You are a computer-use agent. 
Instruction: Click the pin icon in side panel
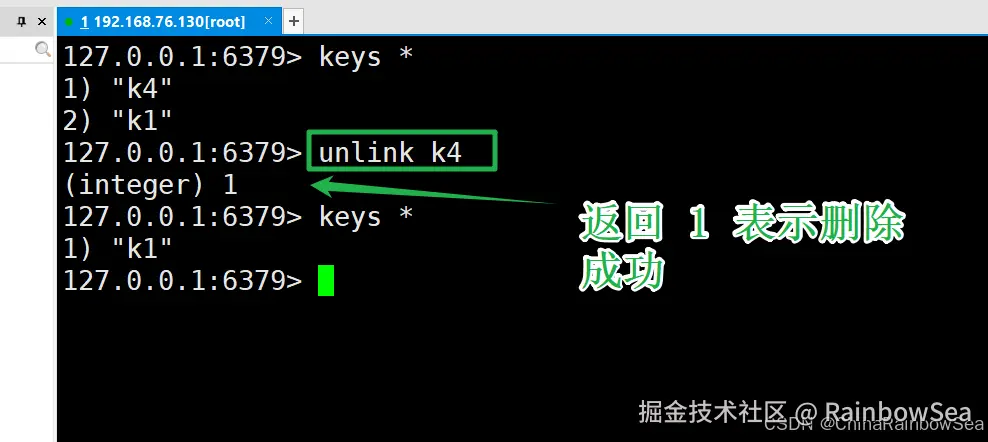[x=22, y=21]
